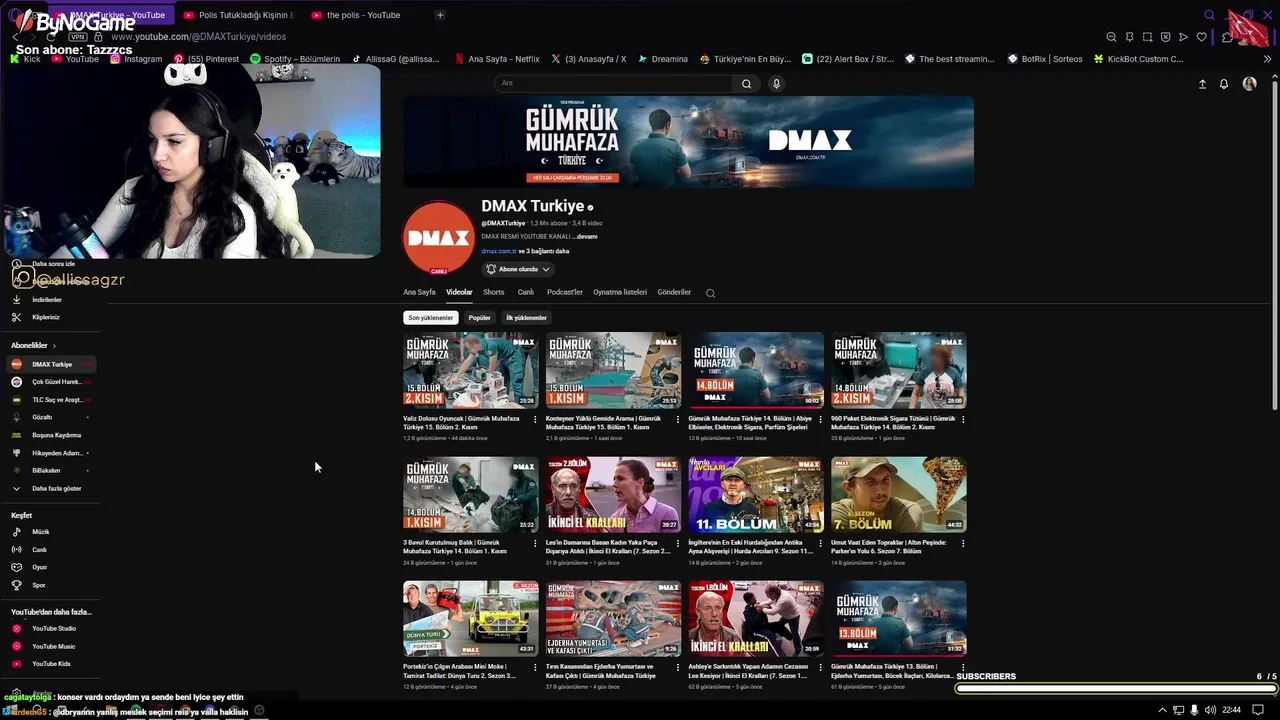Screen dimensions: 1280x720
Task: Show more bookmarks with the double chevron
Action: (x=1268, y=59)
